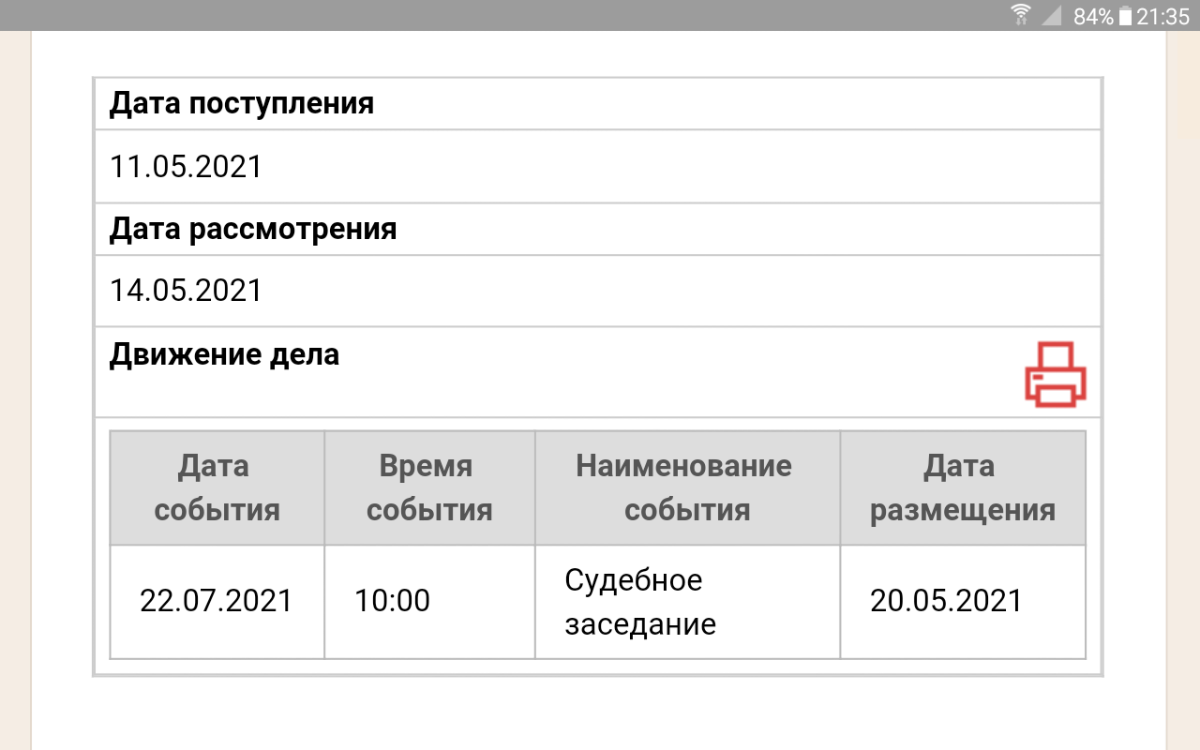Tap the battery indicator icon
The image size is (1200, 750).
tap(1125, 15)
